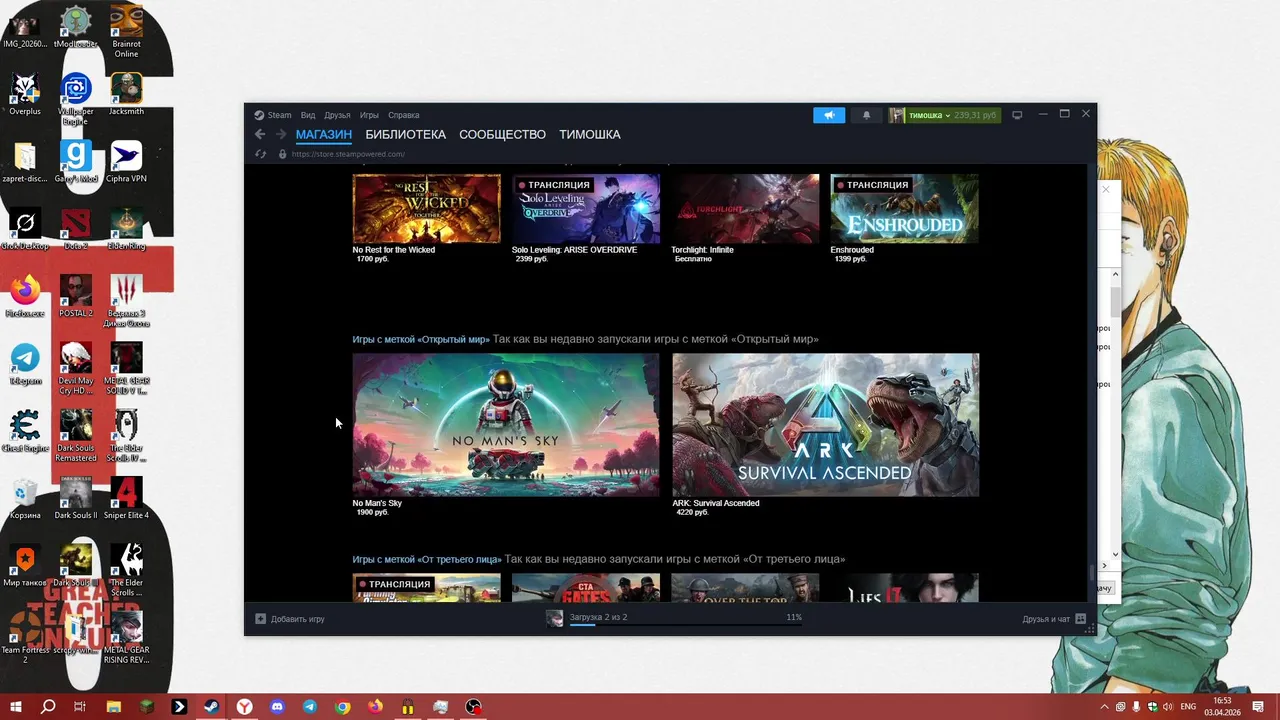Open the Windows Action Center
This screenshot has height=720, width=1280.
1258,707
